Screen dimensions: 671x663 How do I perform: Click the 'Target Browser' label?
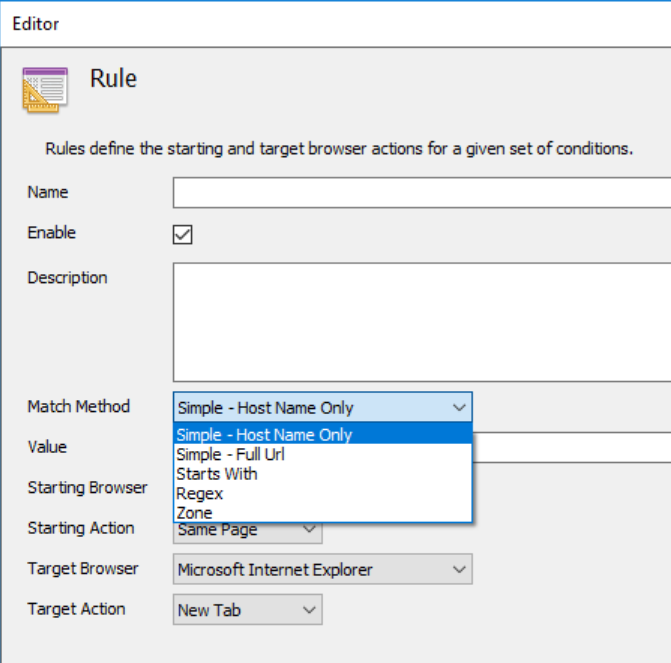83,569
